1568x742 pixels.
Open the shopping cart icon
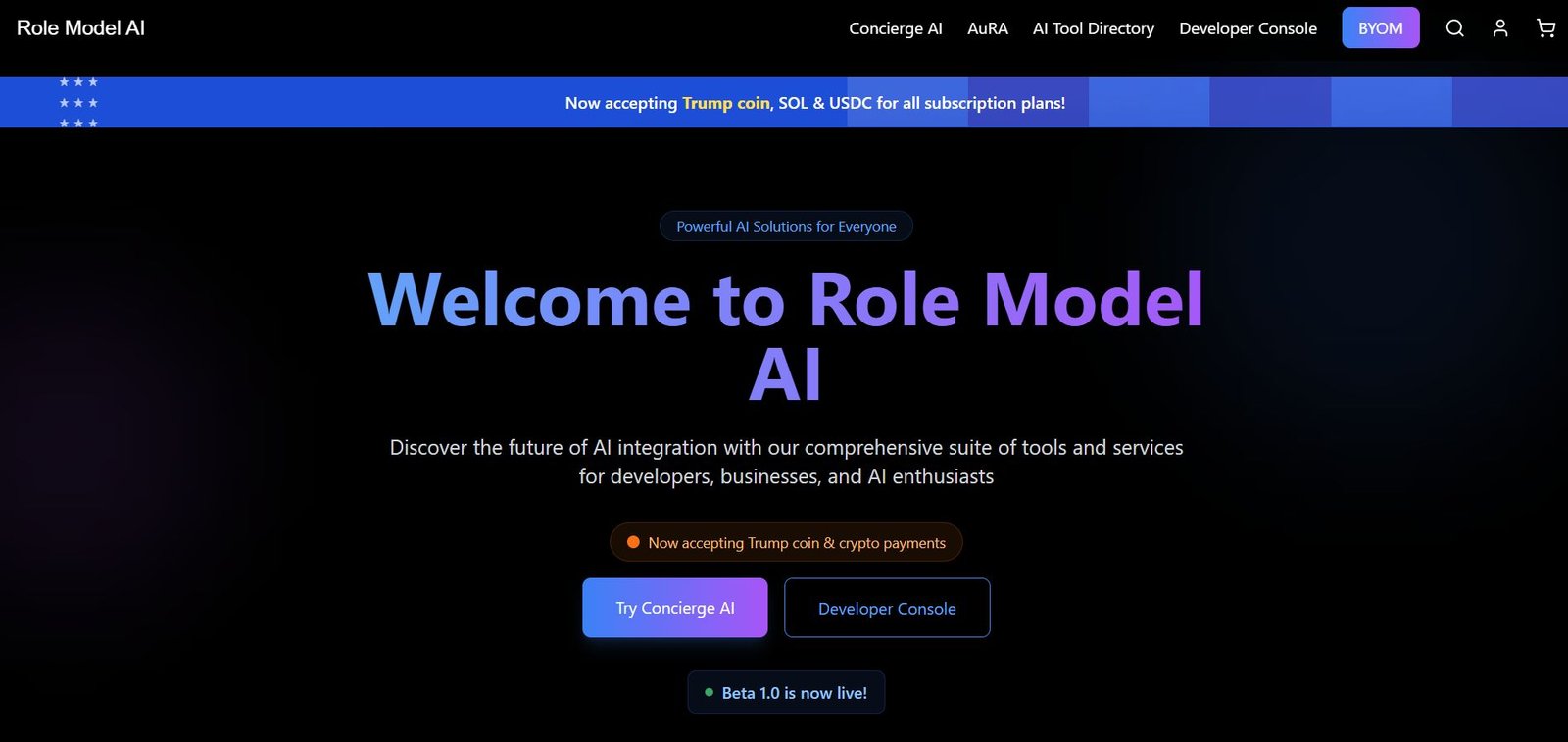tap(1545, 28)
